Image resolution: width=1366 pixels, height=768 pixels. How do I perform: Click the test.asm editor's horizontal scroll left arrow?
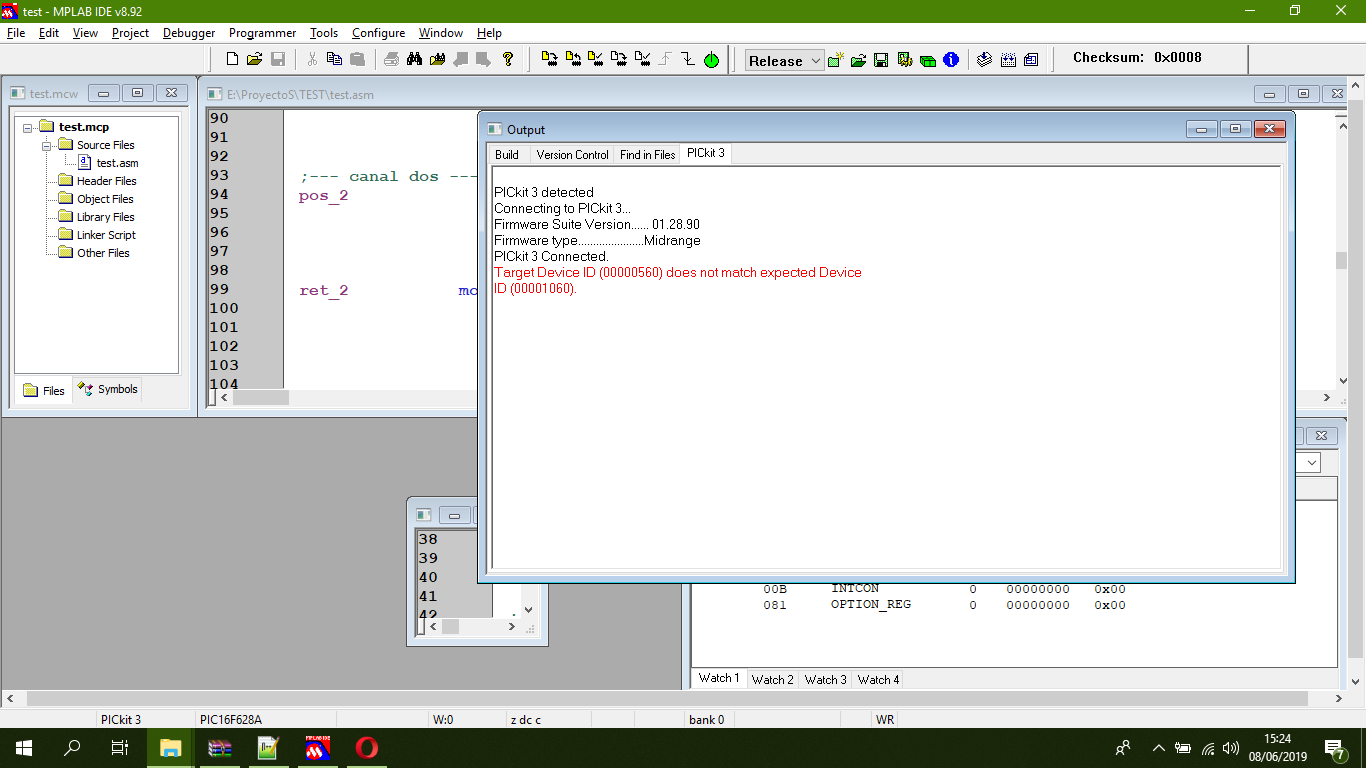pyautogui.click(x=224, y=397)
